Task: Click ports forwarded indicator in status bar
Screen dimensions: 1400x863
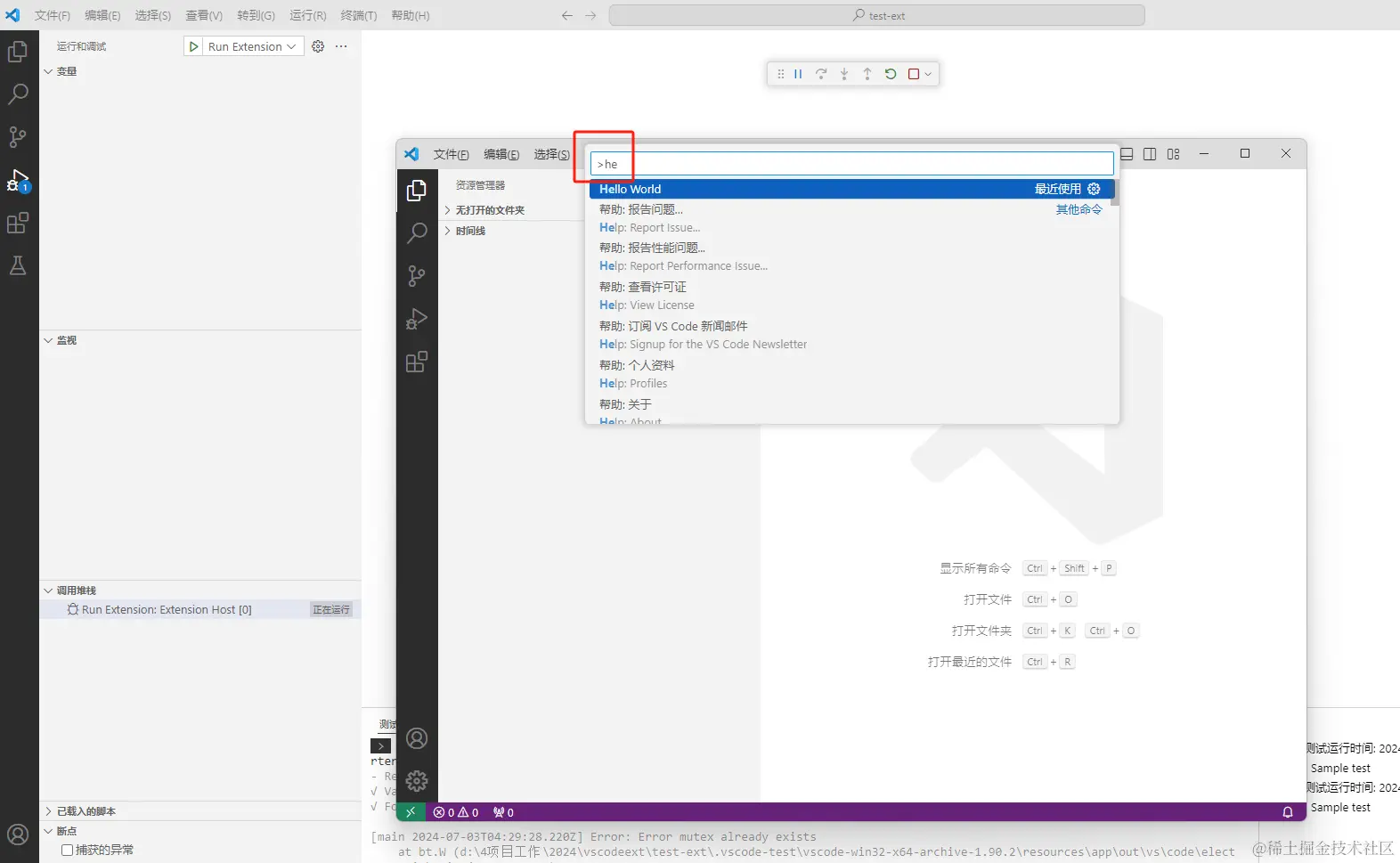Action: (x=504, y=812)
